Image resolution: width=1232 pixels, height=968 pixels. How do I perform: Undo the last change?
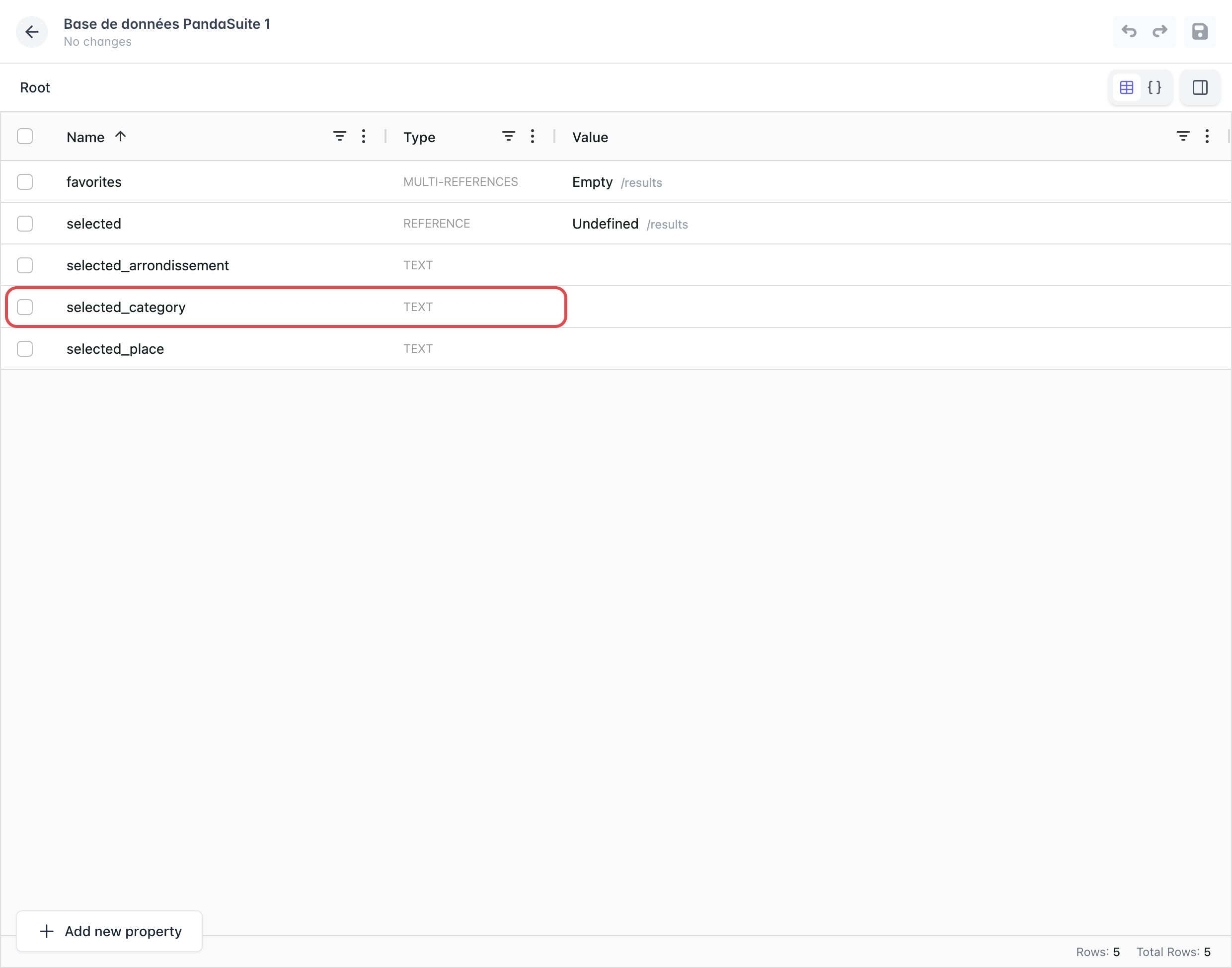[1129, 31]
